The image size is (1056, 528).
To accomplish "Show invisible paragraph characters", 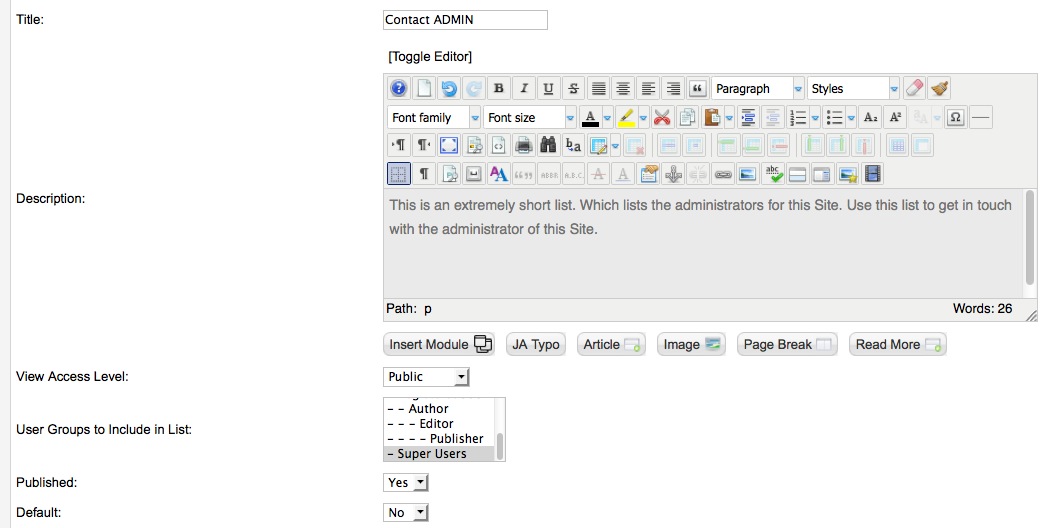I will 424,174.
